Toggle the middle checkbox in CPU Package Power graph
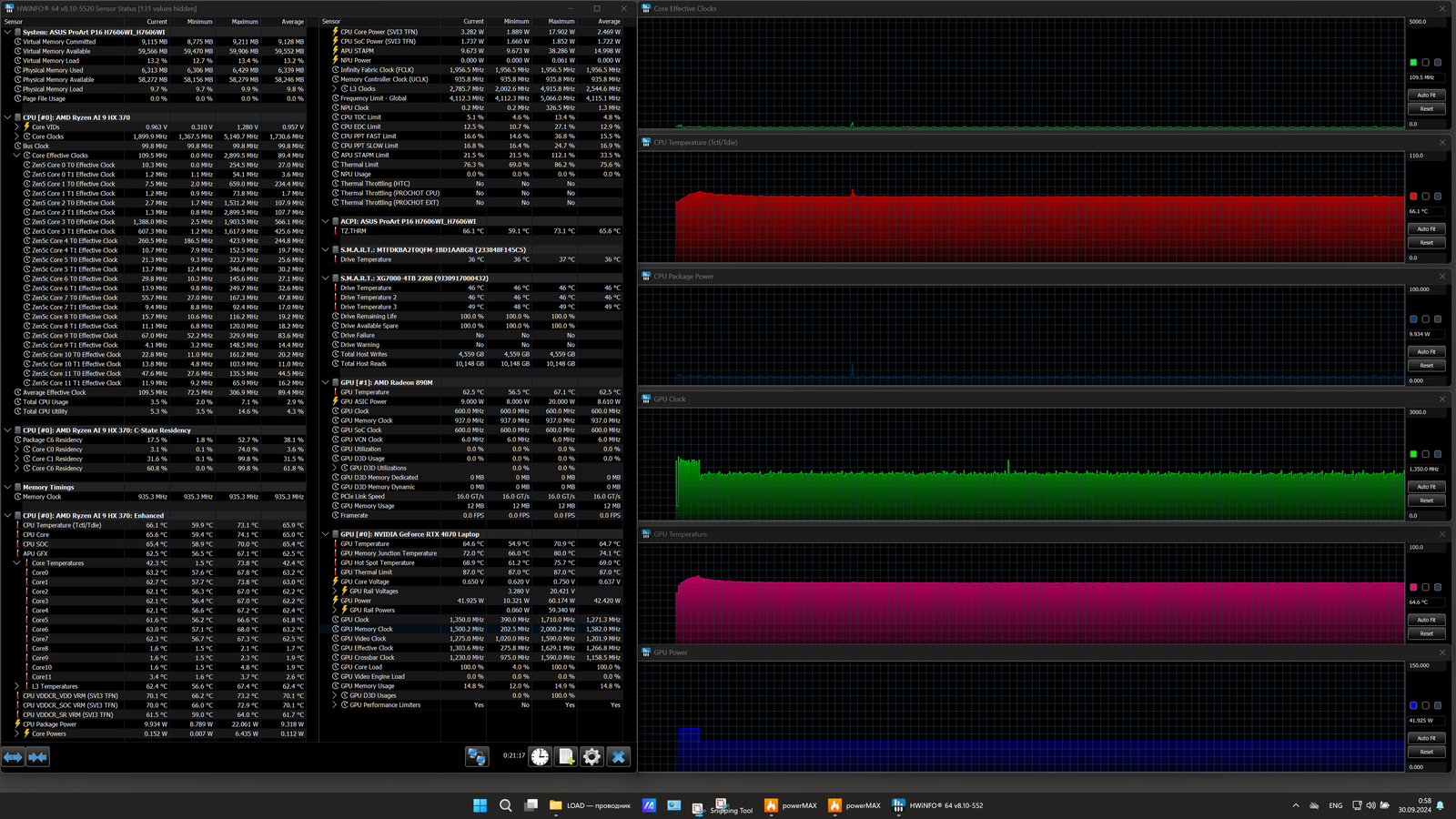The width and height of the screenshot is (1456, 819). click(1425, 319)
